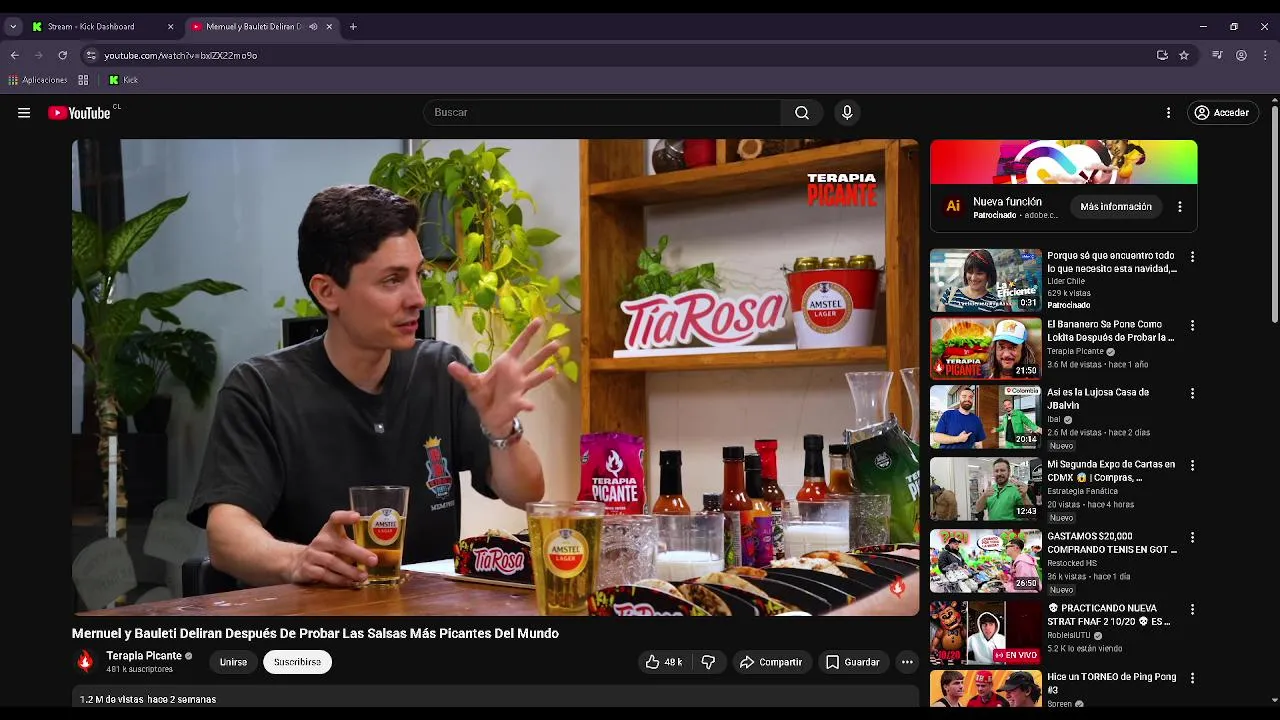Open options for GASTAMOS $20,000 video
The width and height of the screenshot is (1280, 720).
[1192, 538]
